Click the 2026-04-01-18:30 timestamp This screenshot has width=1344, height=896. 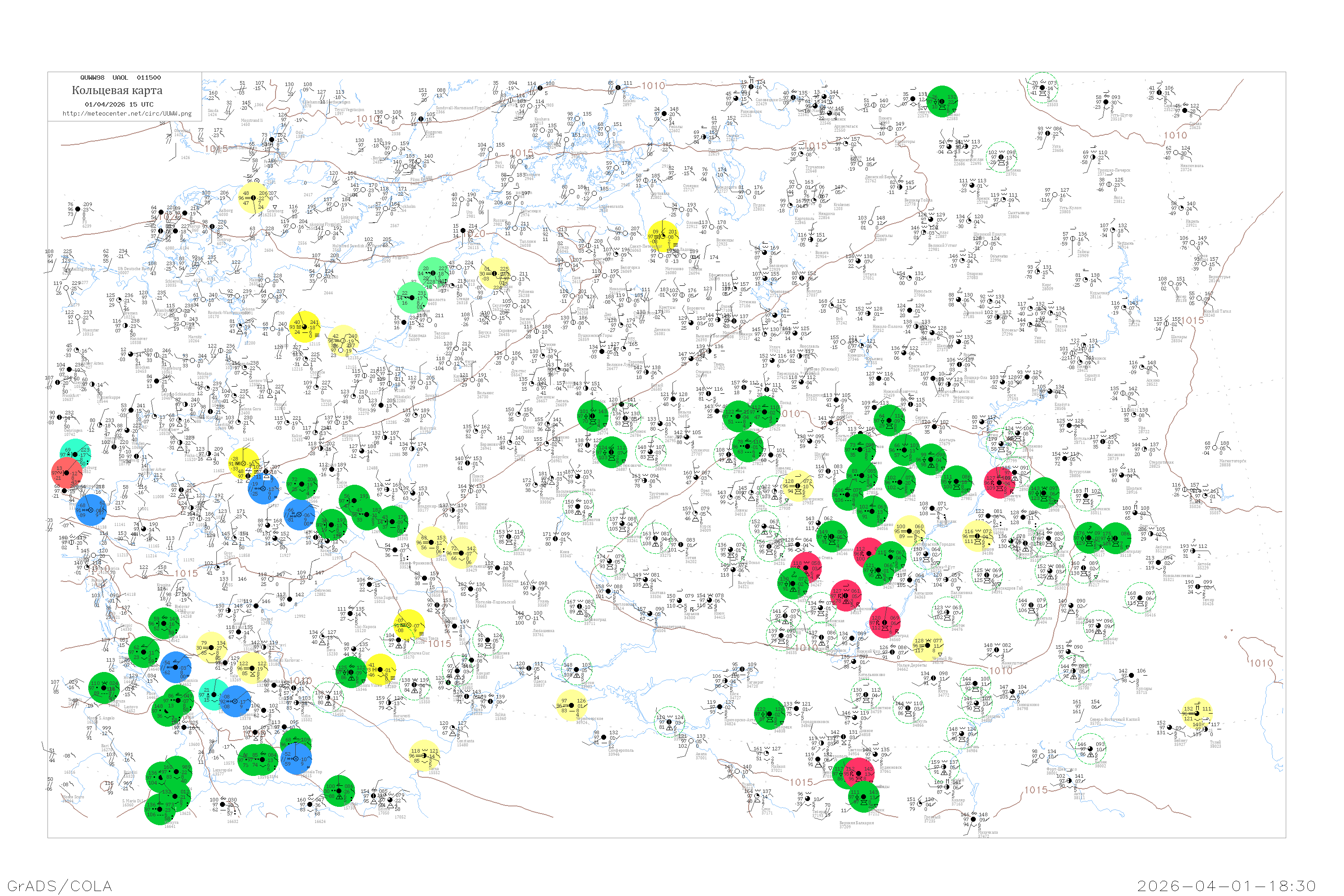(1226, 886)
